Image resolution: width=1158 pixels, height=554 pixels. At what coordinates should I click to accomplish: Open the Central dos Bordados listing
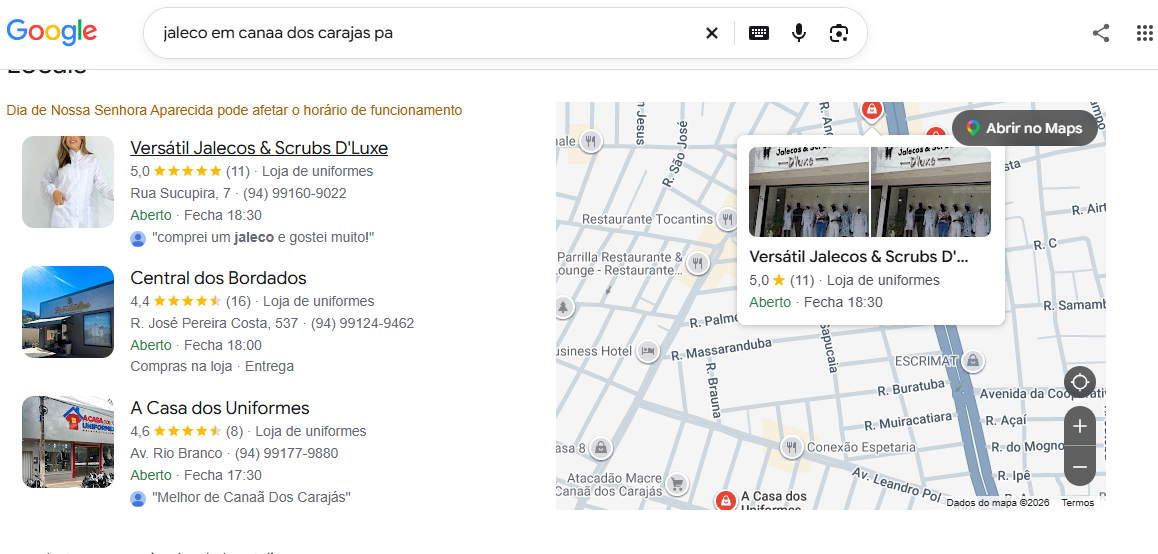tap(218, 278)
